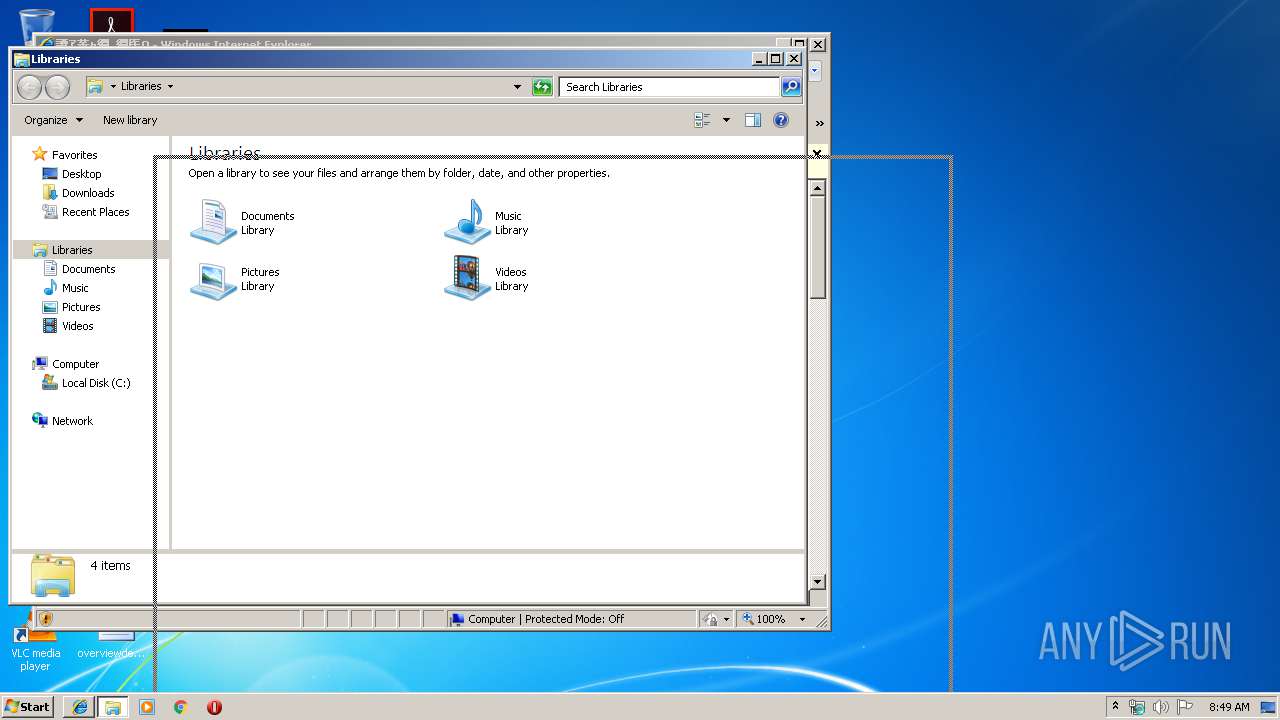Open address bar history dropdown
Screen dimensions: 1280x720
coord(517,87)
